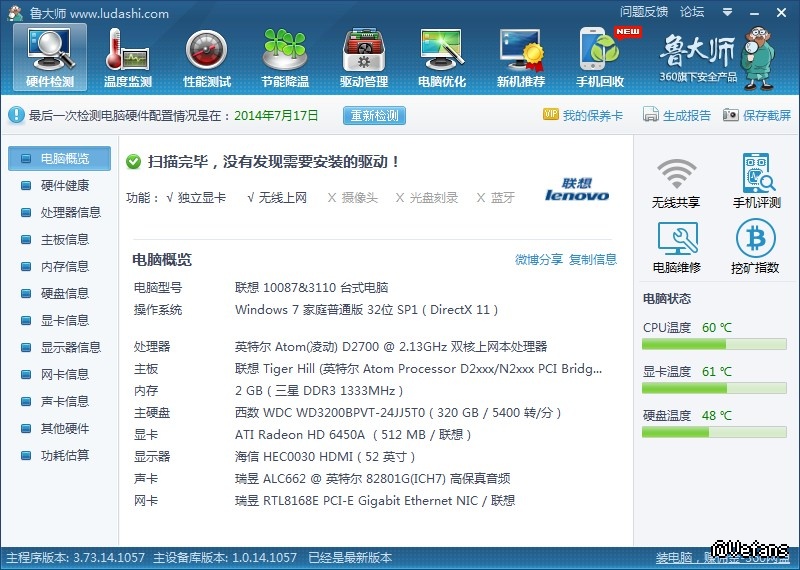This screenshot has height=570, width=800.
Task: Click 生成报告 generate report
Action: point(677,115)
